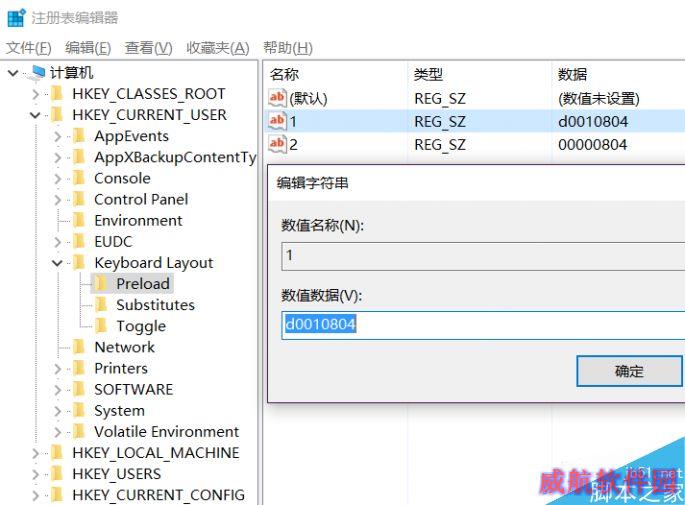Select the Preload key label

click(143, 284)
